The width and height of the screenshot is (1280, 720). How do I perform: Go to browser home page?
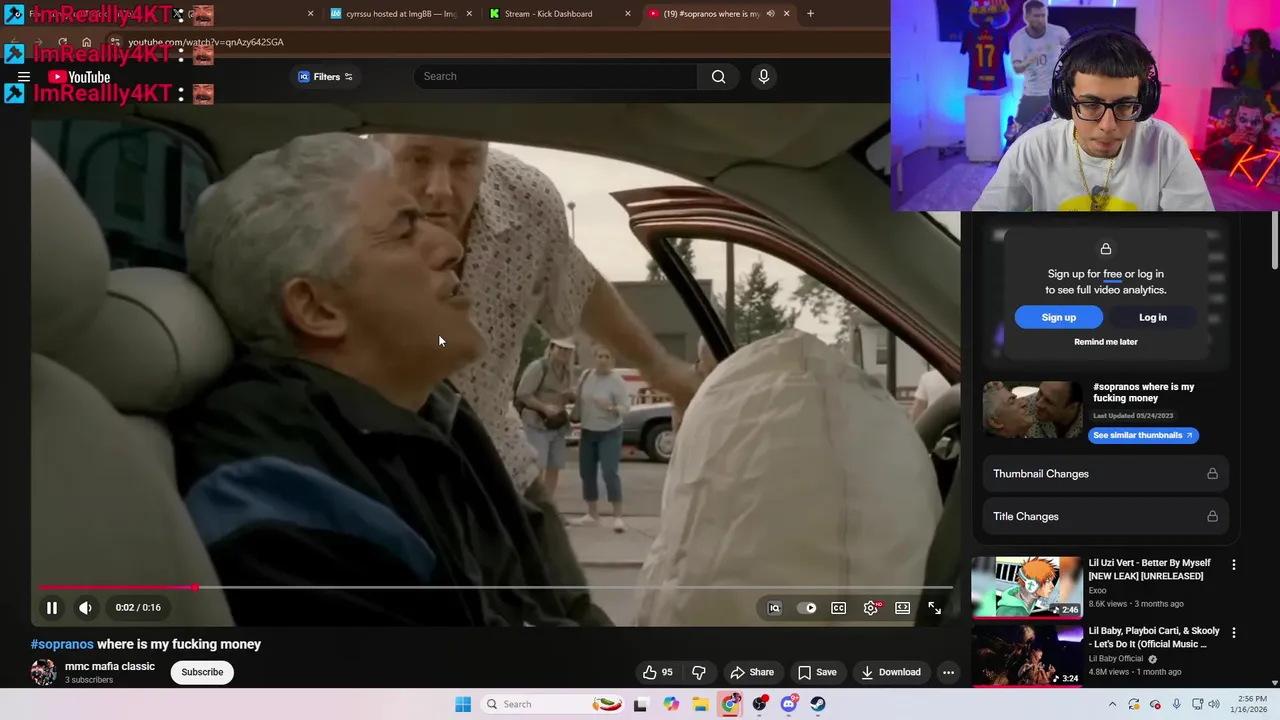tap(87, 42)
